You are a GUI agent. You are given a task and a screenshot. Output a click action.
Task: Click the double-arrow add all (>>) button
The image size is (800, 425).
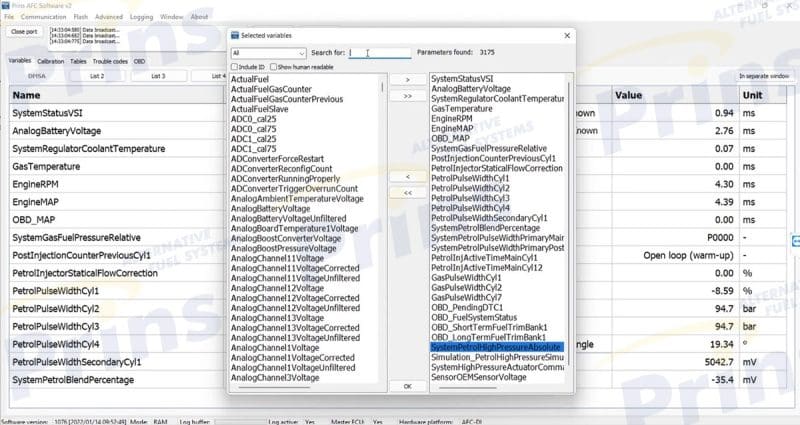click(407, 96)
